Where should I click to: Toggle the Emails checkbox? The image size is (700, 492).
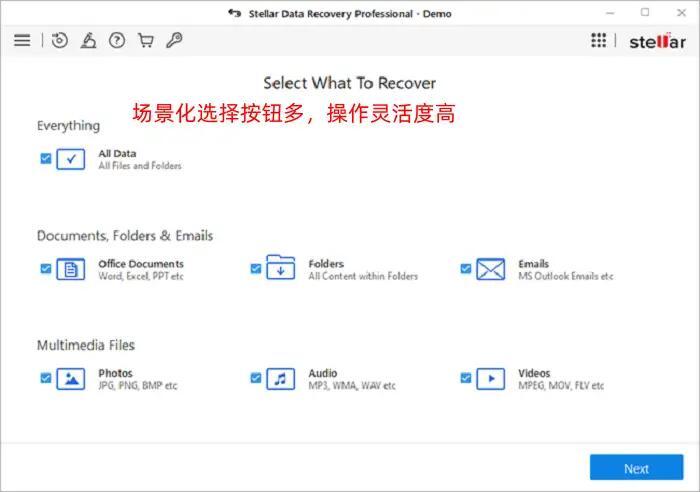(466, 268)
